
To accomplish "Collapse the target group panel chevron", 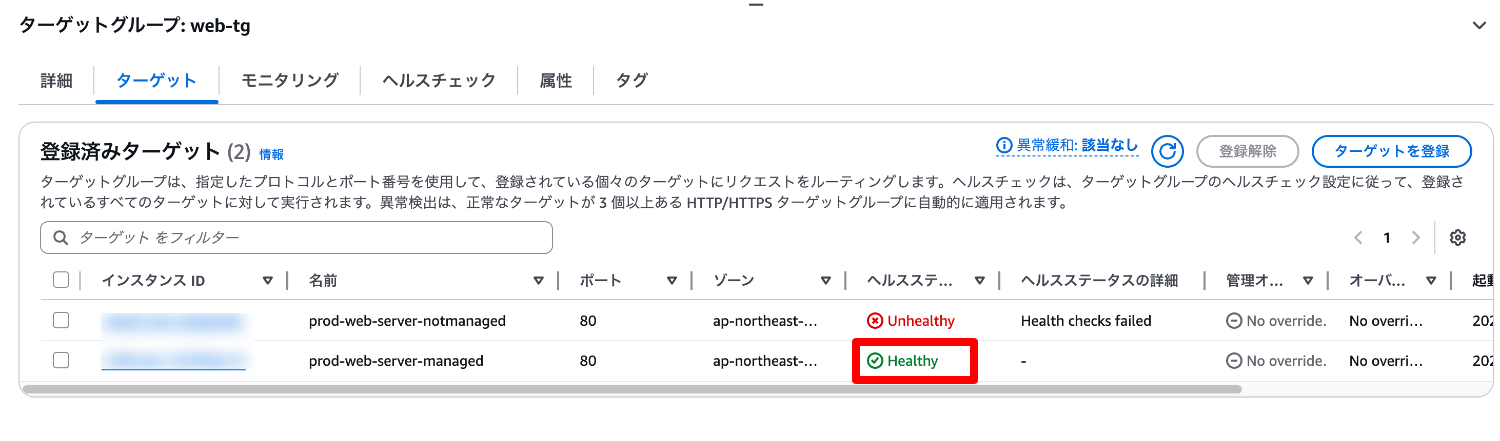I will click(1479, 26).
